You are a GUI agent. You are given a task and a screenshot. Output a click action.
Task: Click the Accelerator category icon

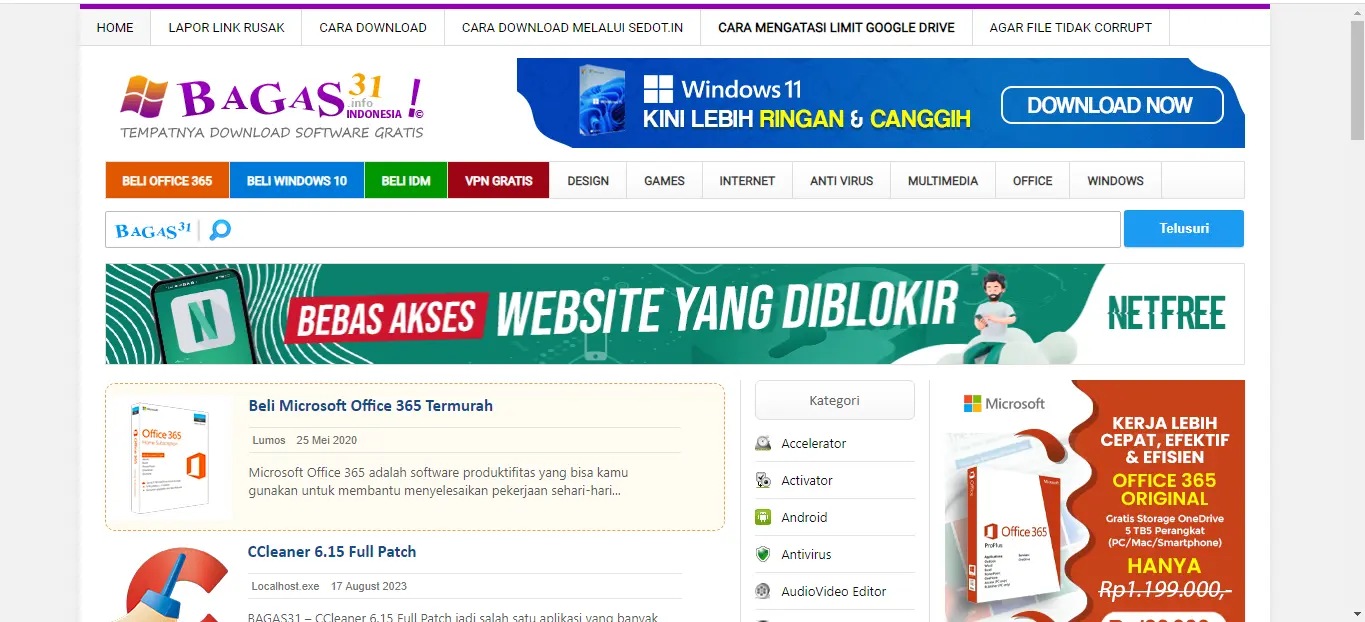click(x=765, y=443)
